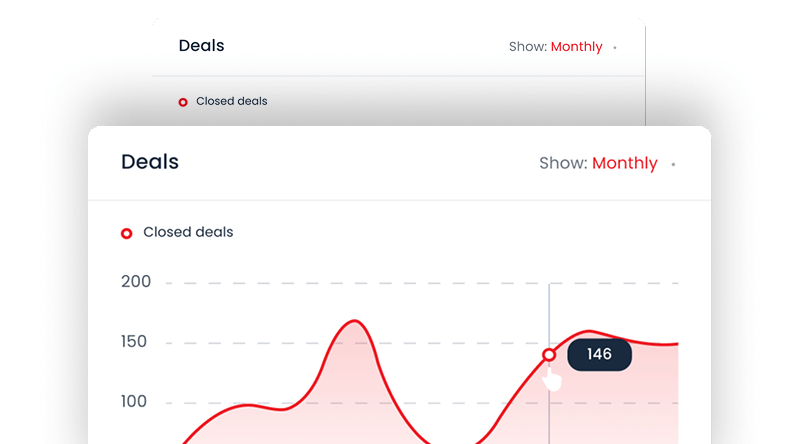Click the front card Deals title

tap(150, 162)
